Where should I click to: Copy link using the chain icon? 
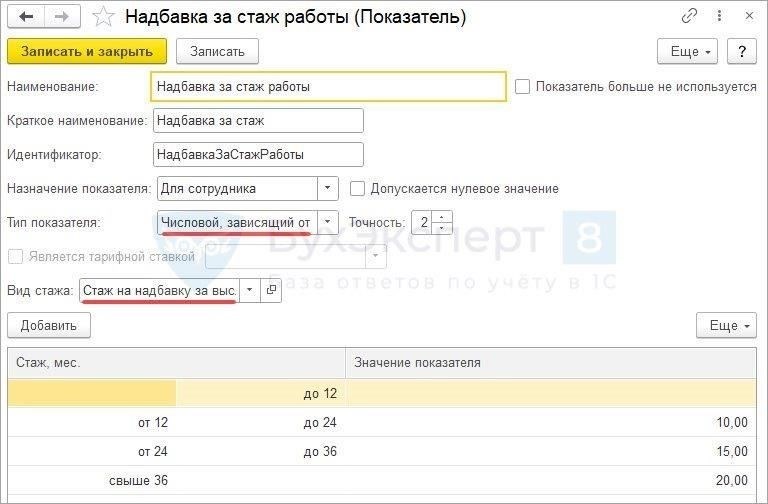coord(689,16)
